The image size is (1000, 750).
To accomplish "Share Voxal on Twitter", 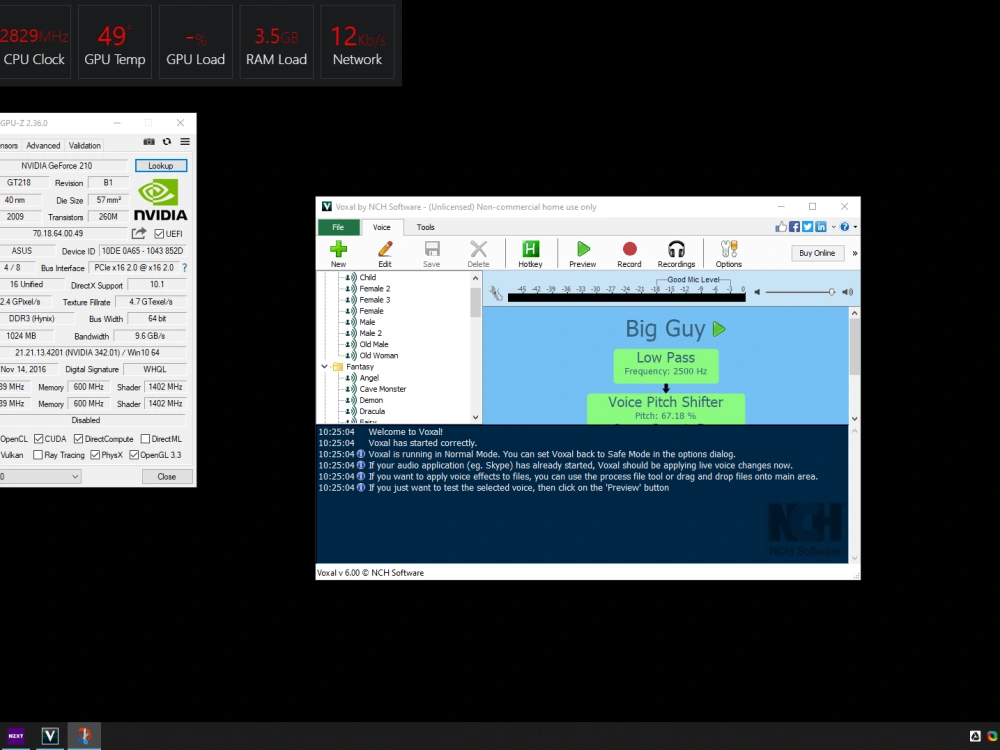I will [x=807, y=226].
